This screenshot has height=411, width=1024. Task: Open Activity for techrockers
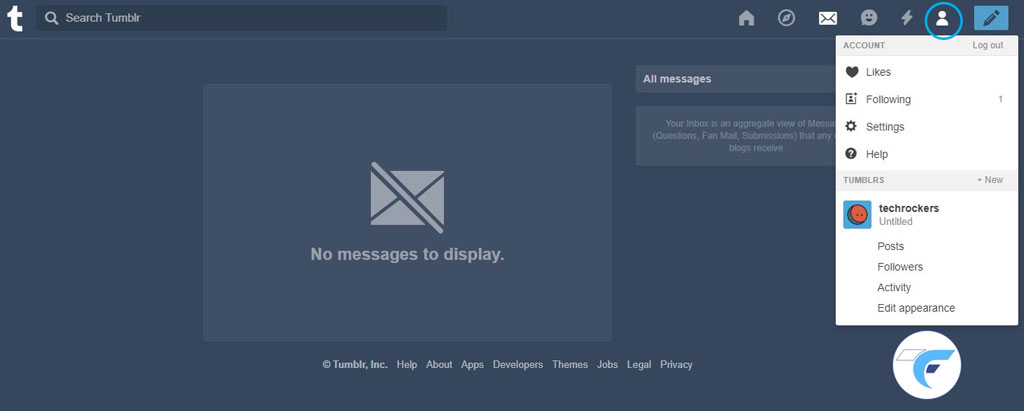pyautogui.click(x=894, y=288)
